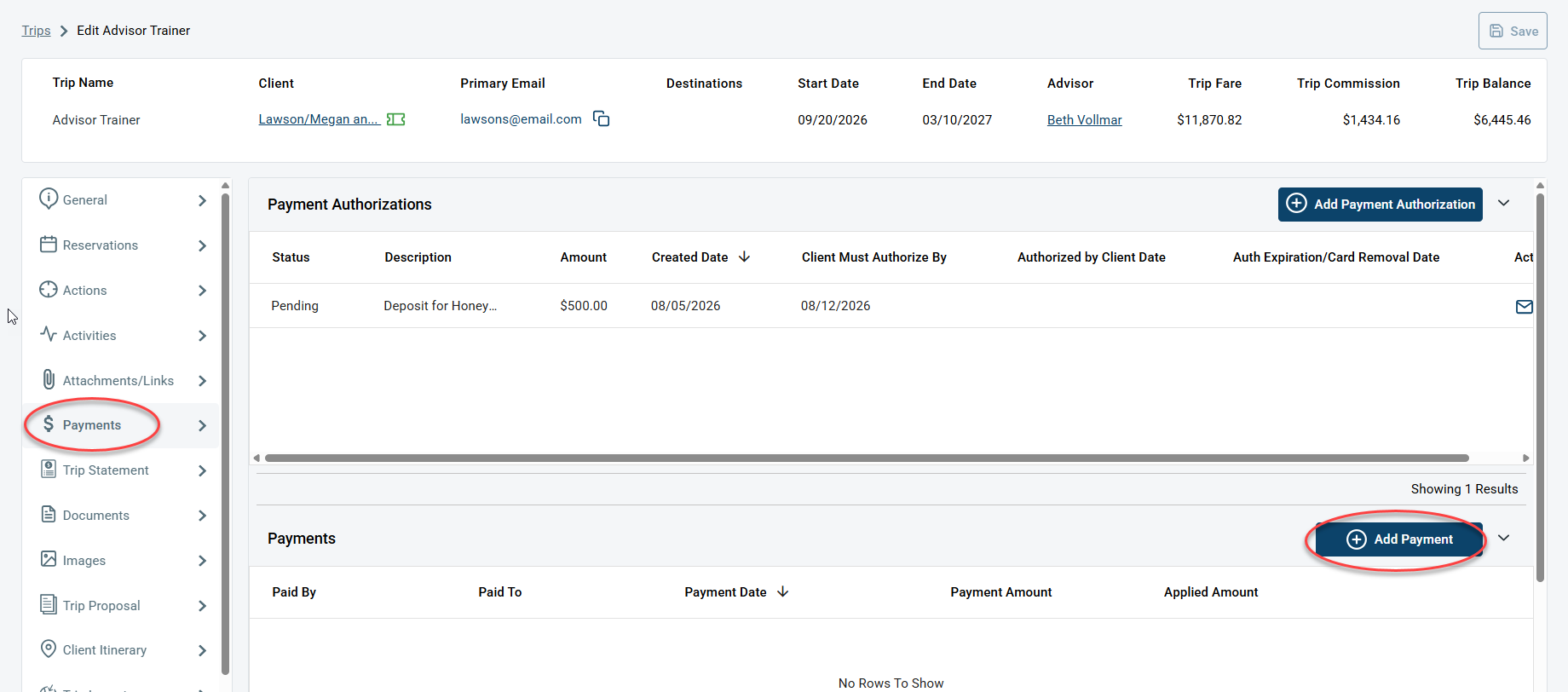Image resolution: width=1568 pixels, height=692 pixels.
Task: Go back via the Trips breadcrumb link
Action: pos(36,31)
